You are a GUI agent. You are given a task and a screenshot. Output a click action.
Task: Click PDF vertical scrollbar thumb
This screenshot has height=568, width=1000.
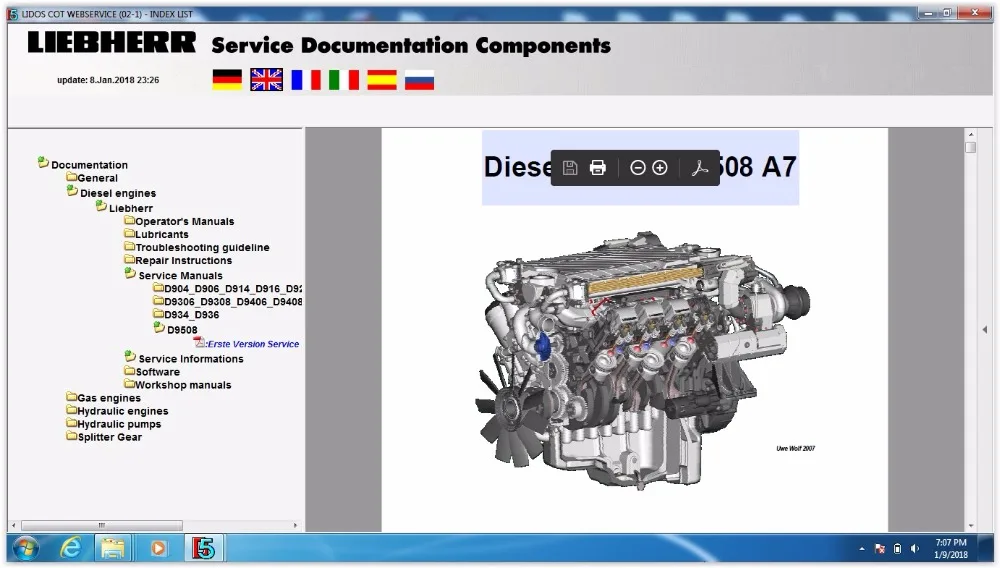971,147
